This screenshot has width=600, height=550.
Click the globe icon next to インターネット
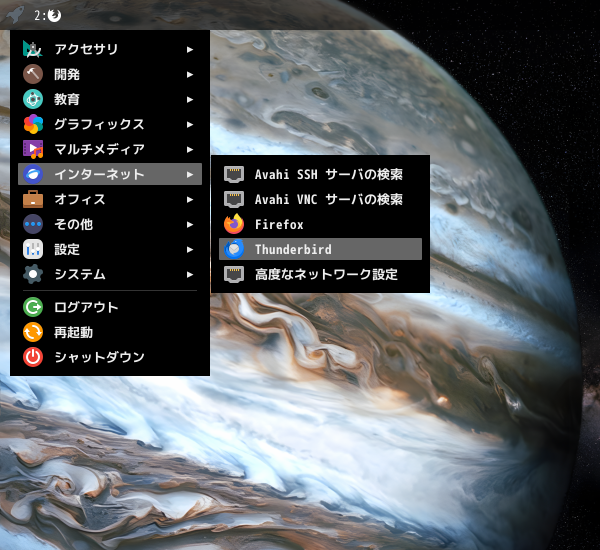pyautogui.click(x=33, y=174)
